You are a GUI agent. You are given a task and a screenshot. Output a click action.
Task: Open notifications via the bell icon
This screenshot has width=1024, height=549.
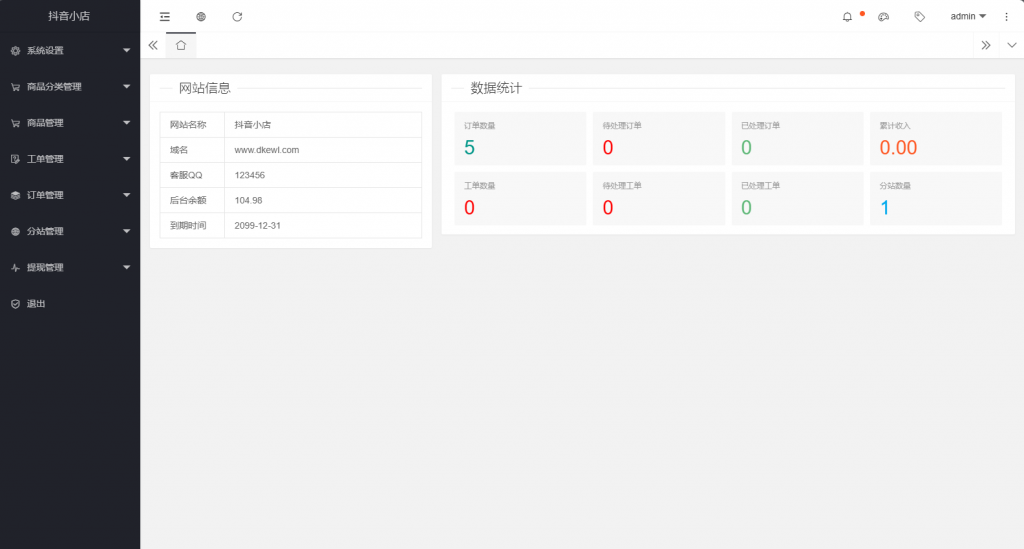coord(848,17)
